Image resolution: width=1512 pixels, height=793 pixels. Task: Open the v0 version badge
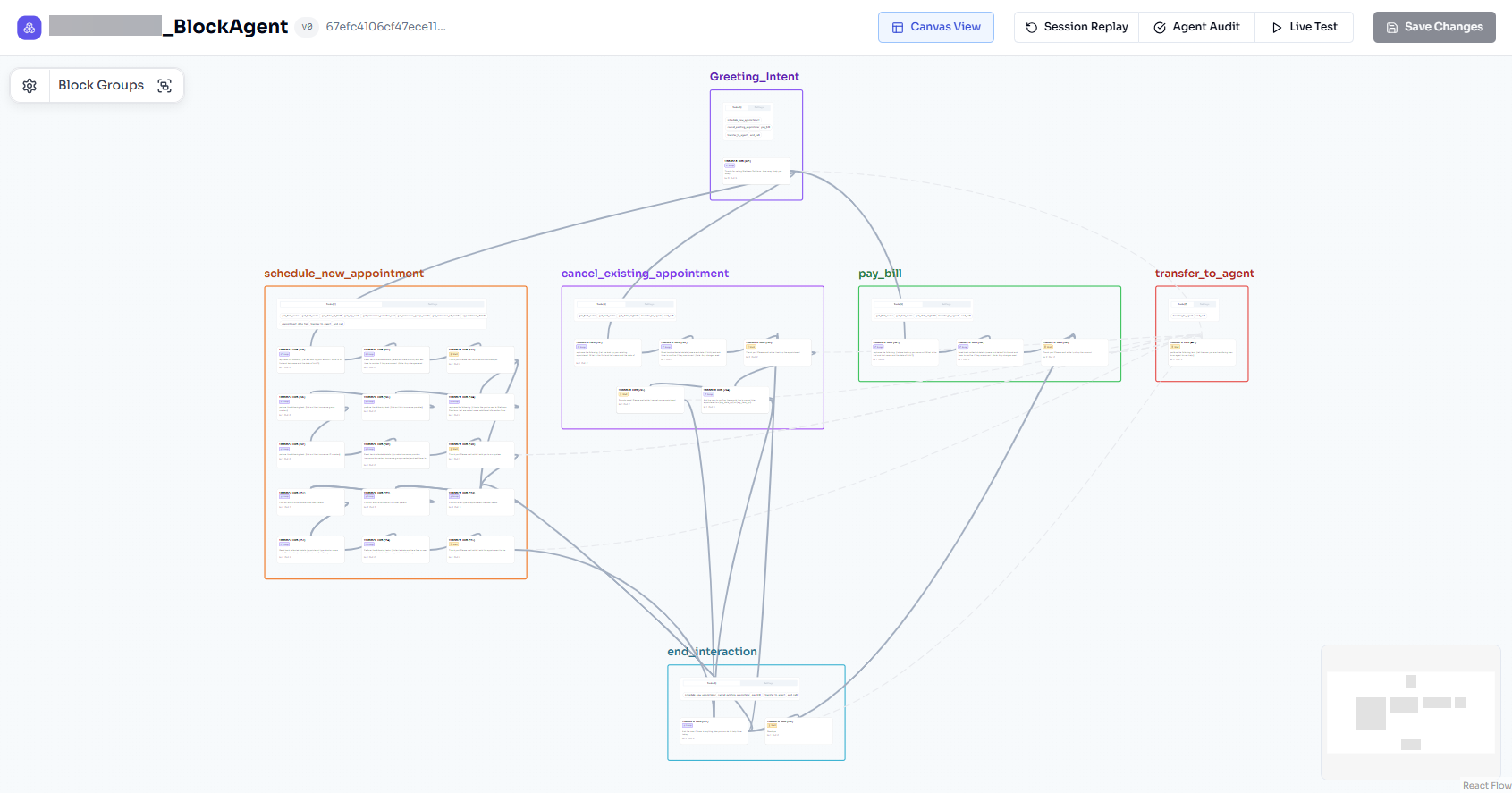pyautogui.click(x=308, y=27)
